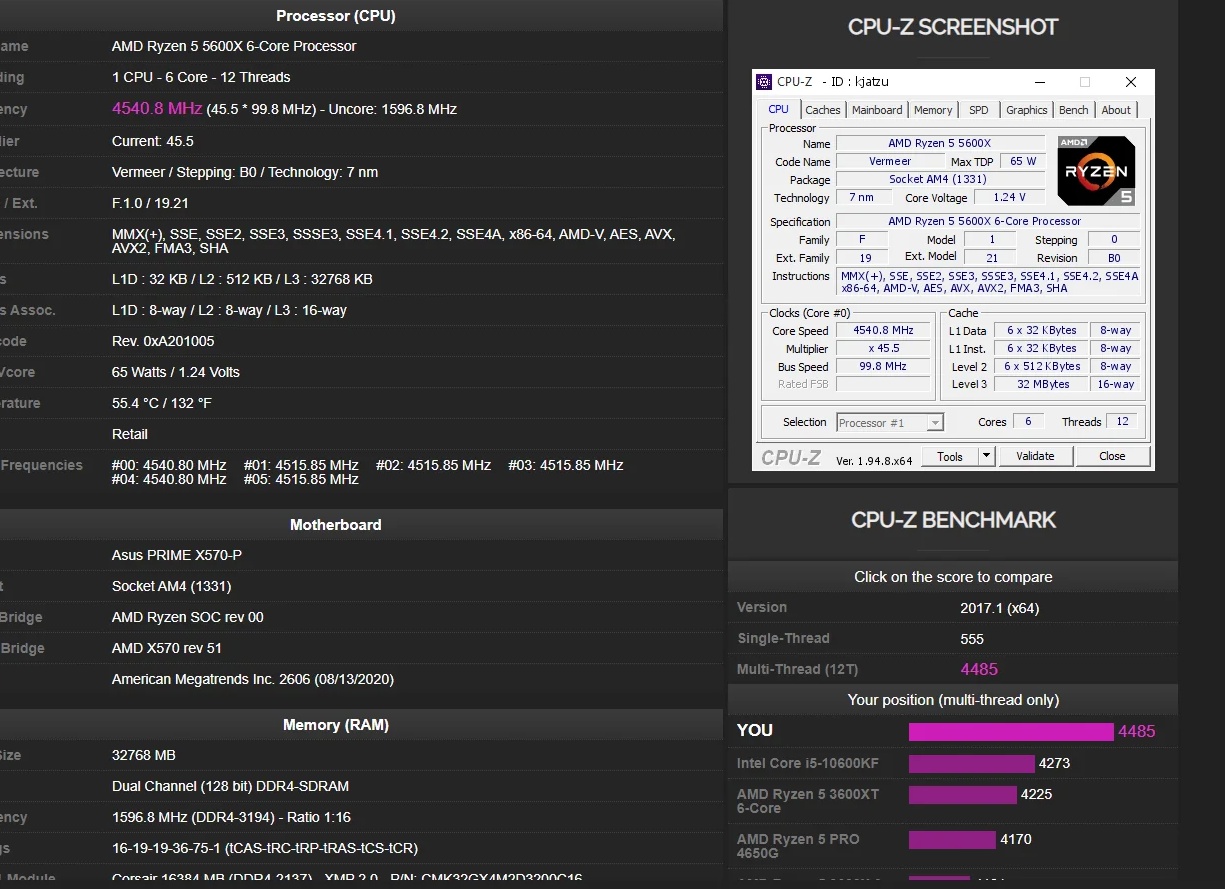Viewport: 1225px width, 889px height.
Task: Click the AMD Ryzen 5 3600XT score bar
Action: click(962, 795)
